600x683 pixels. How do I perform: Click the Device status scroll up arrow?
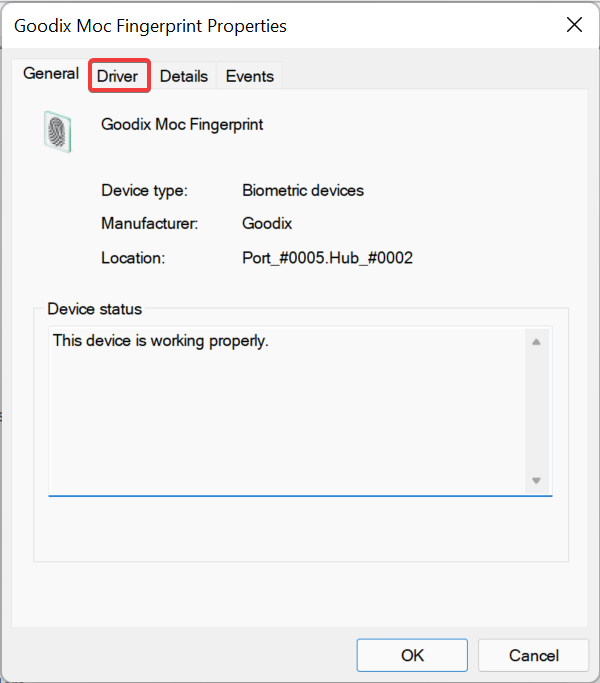[x=536, y=342]
